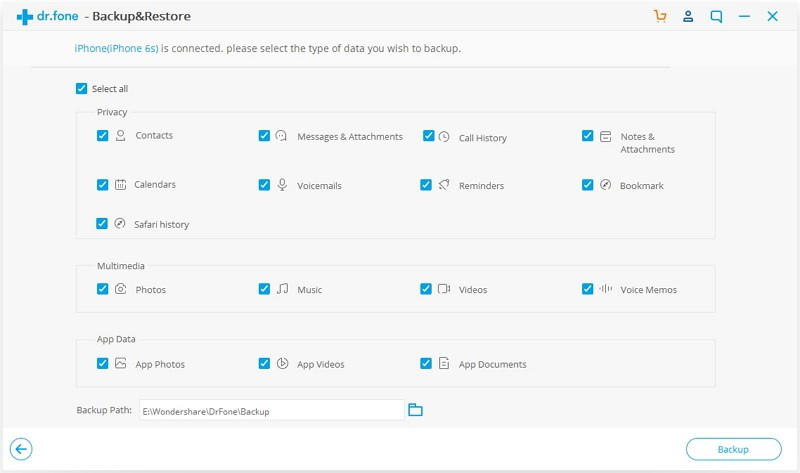The height and width of the screenshot is (473, 800).
Task: Click the iPhone(iPhone 6s) device link
Action: (116, 48)
